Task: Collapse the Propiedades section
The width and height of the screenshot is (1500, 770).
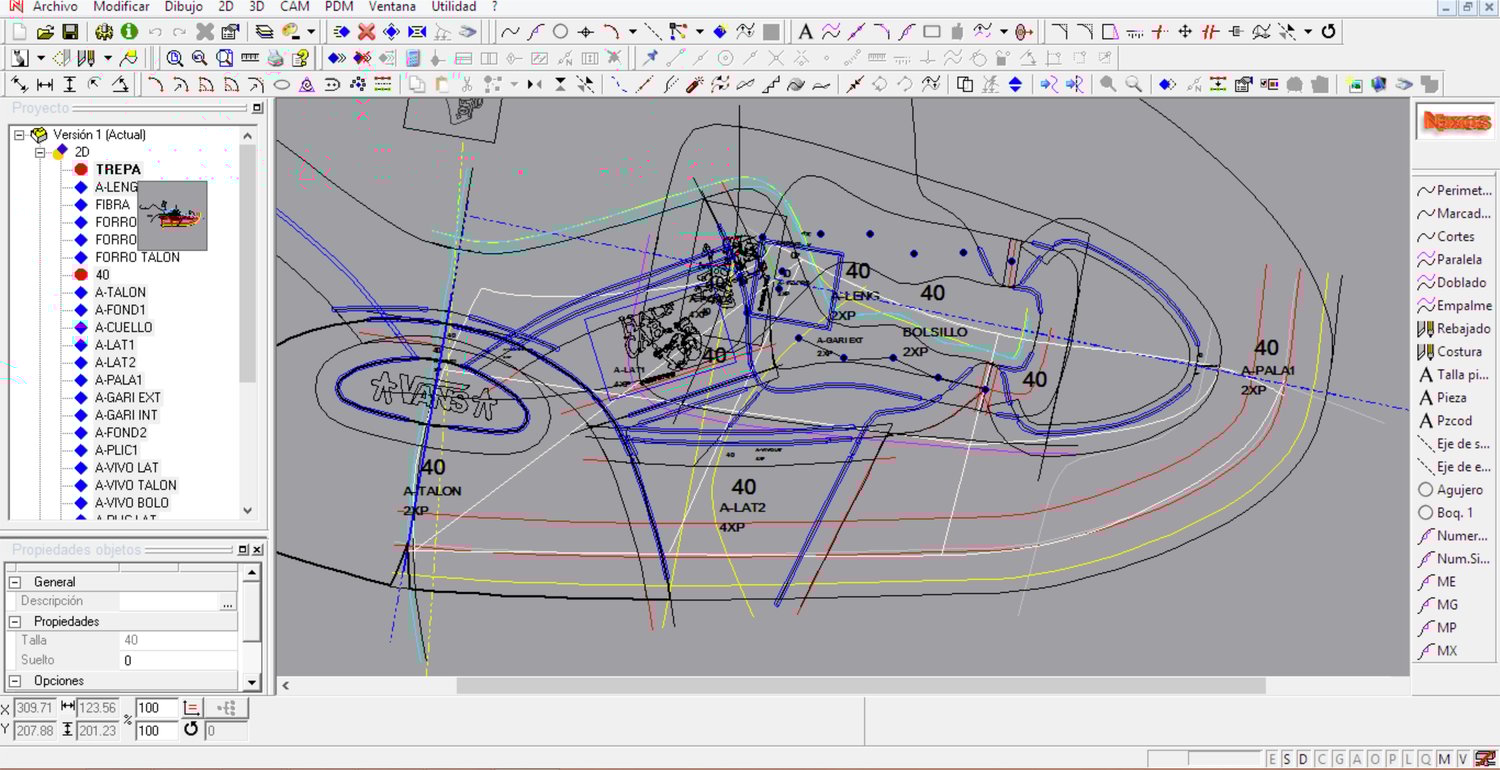Action: pyautogui.click(x=14, y=622)
